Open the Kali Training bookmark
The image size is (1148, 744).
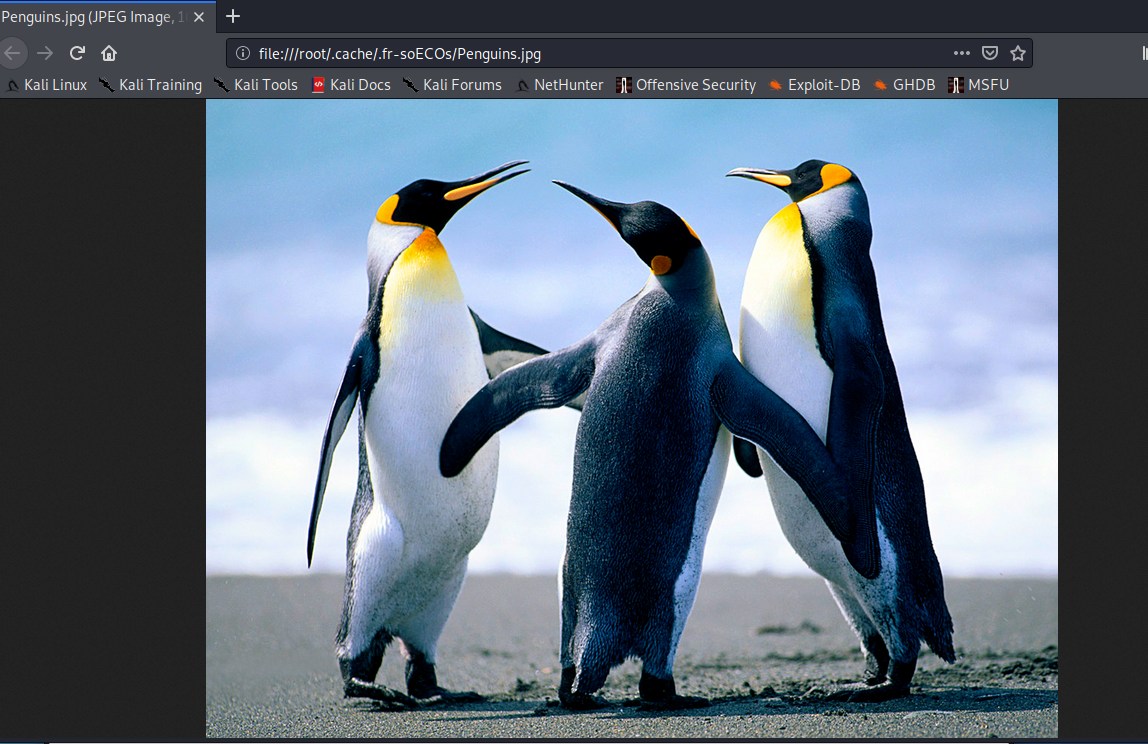click(151, 85)
